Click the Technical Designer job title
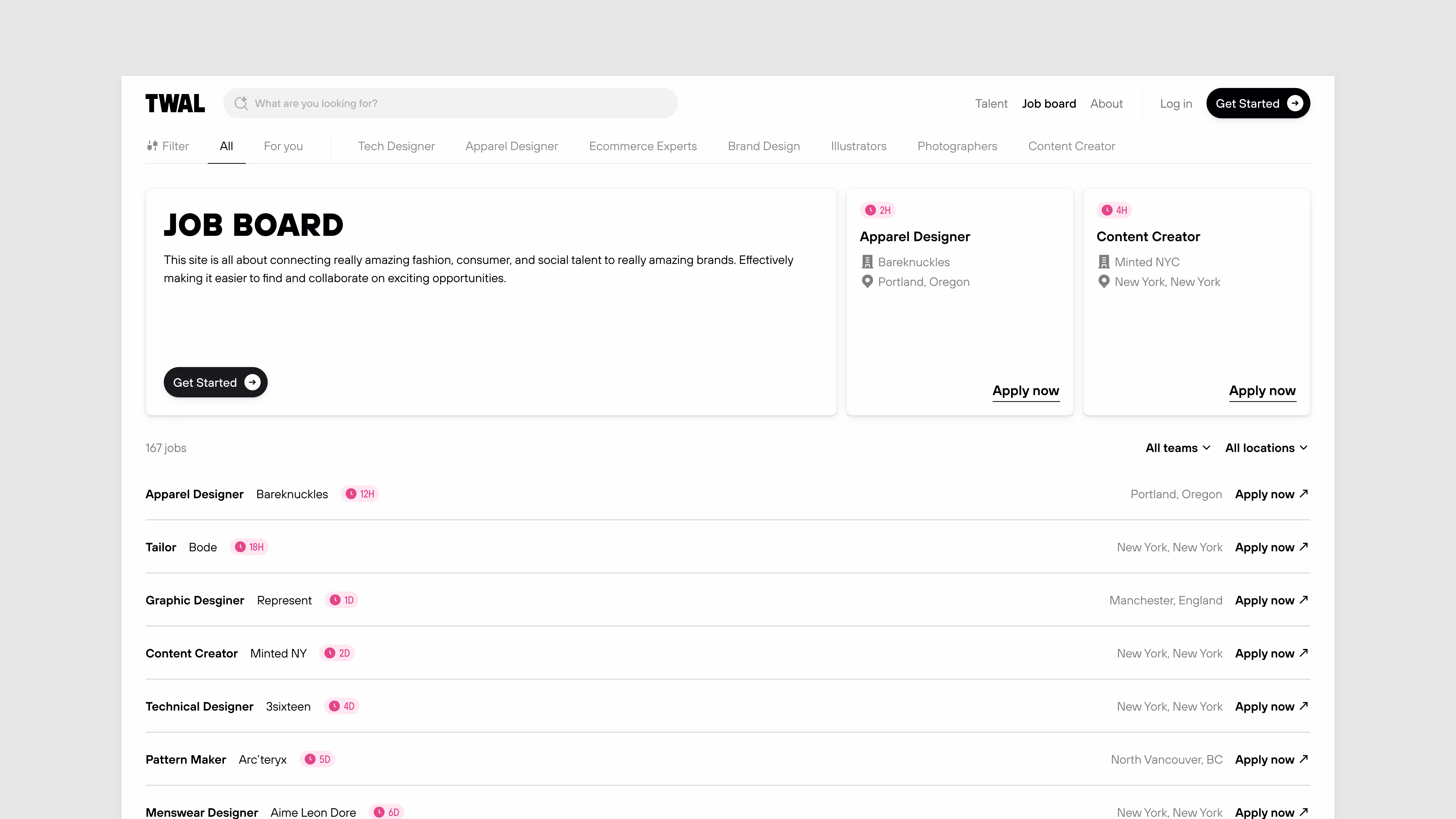1456x819 pixels. click(x=199, y=707)
